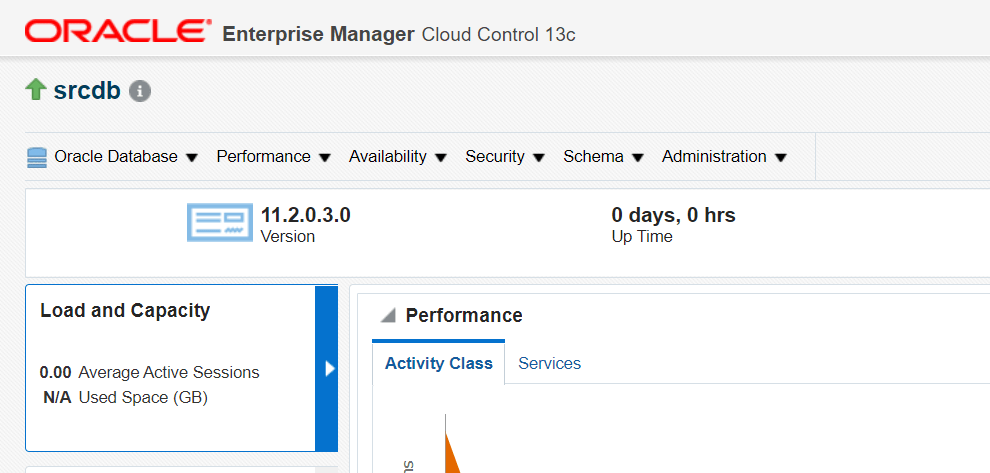Screen dimensions: 990x473
Task: Open the Performance menu
Action: pos(273,157)
